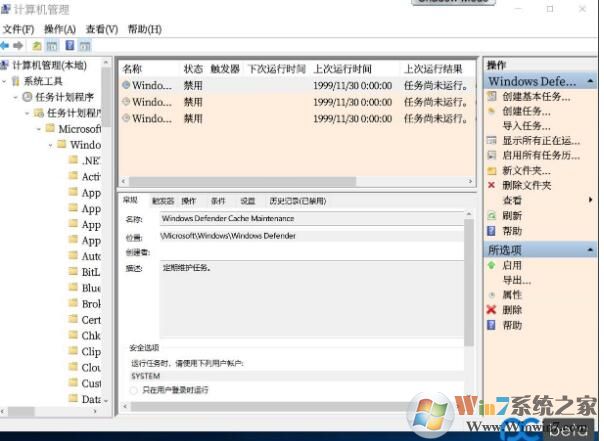Switch to the 常规 tab
This screenshot has width=604, height=441.
click(130, 200)
